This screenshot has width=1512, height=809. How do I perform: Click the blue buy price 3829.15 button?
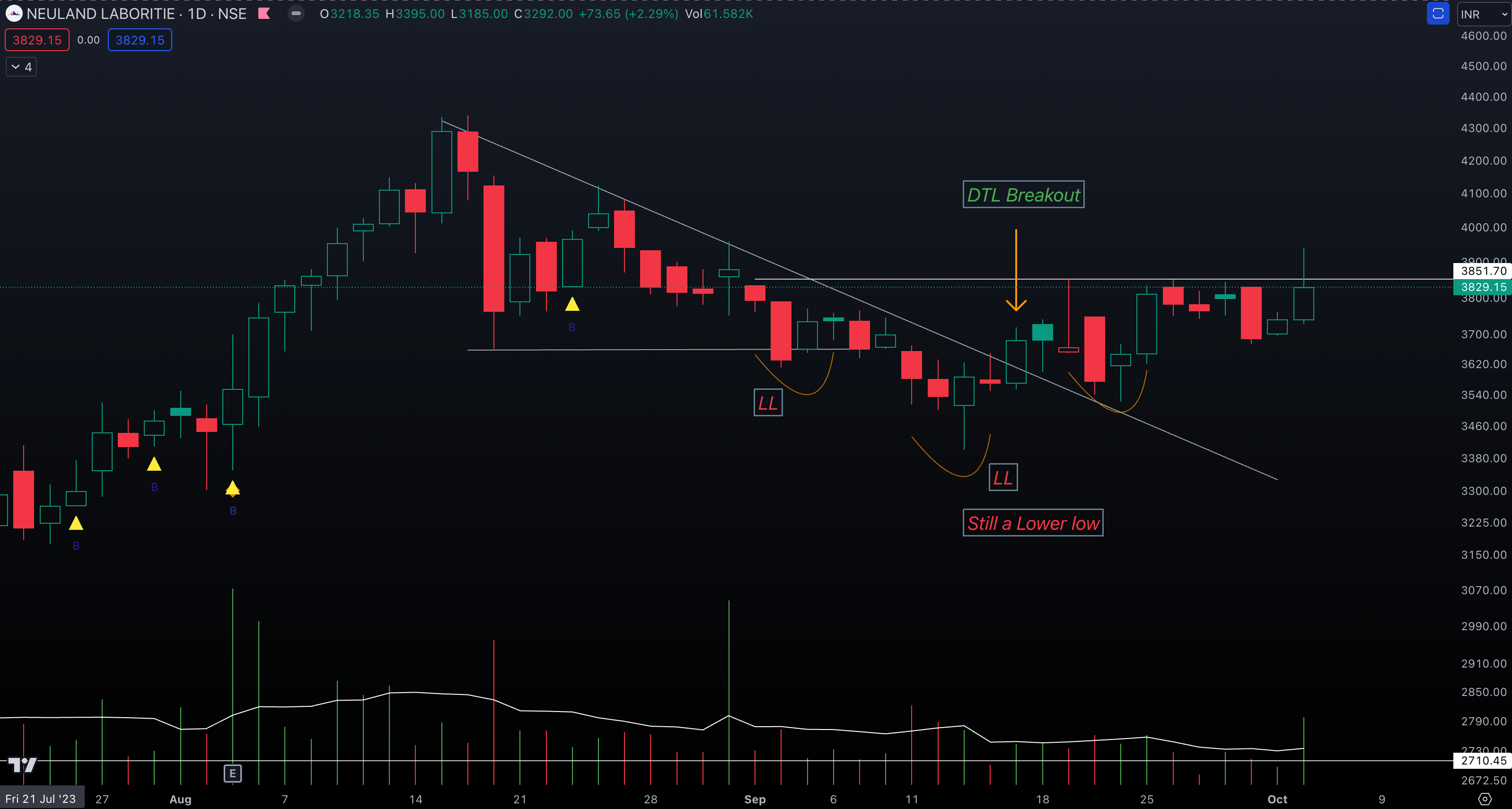pyautogui.click(x=140, y=40)
